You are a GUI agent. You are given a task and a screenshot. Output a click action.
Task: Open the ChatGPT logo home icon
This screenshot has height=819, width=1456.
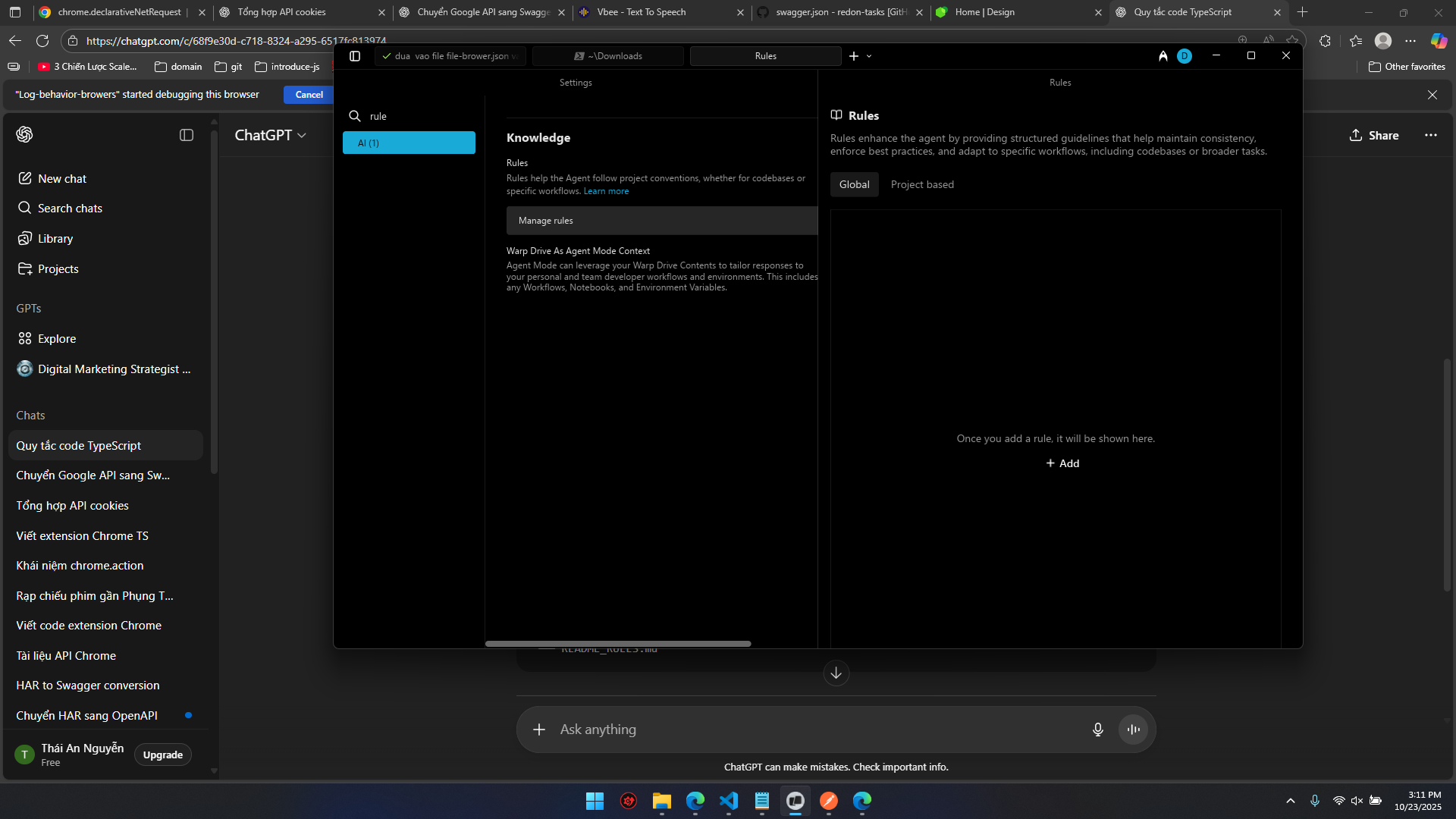[24, 134]
